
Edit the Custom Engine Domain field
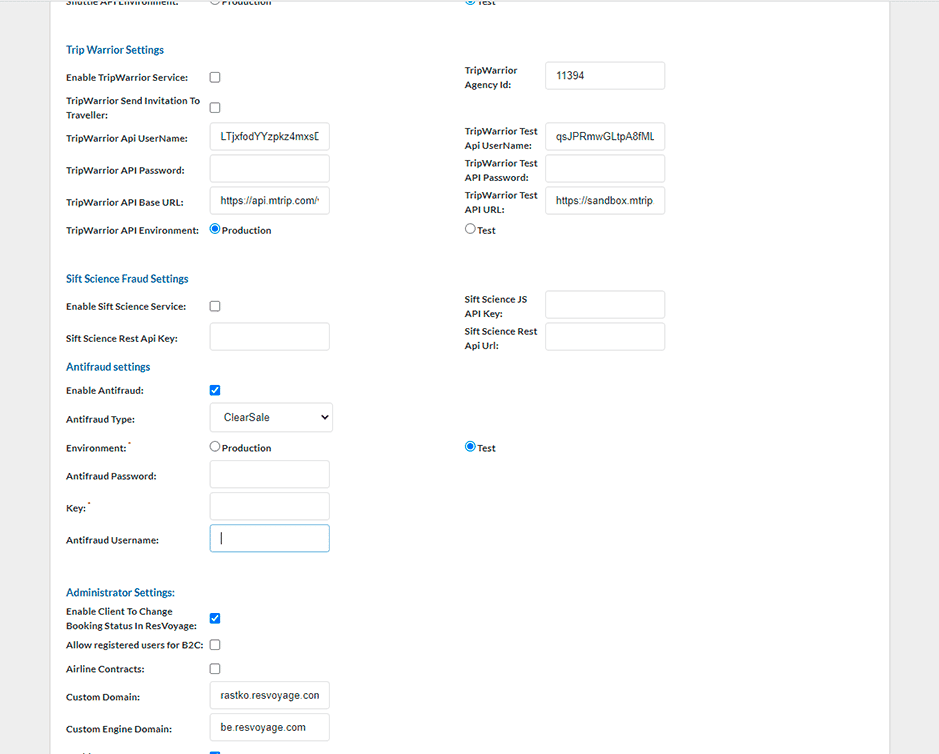[269, 727]
